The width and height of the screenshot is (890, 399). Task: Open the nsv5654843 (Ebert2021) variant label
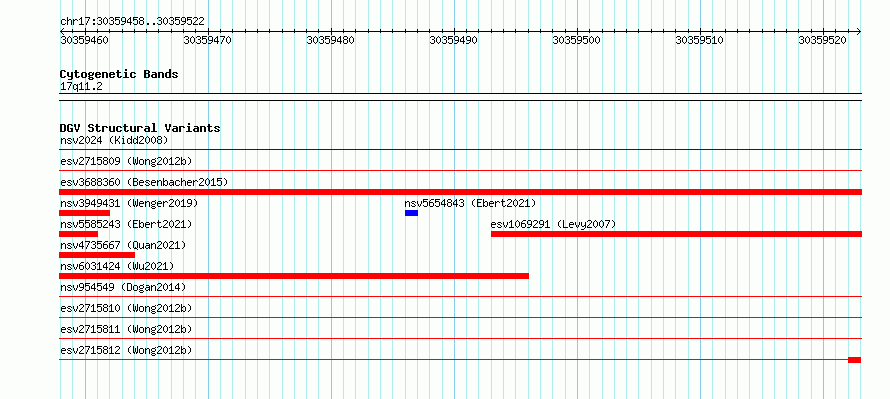[471, 203]
